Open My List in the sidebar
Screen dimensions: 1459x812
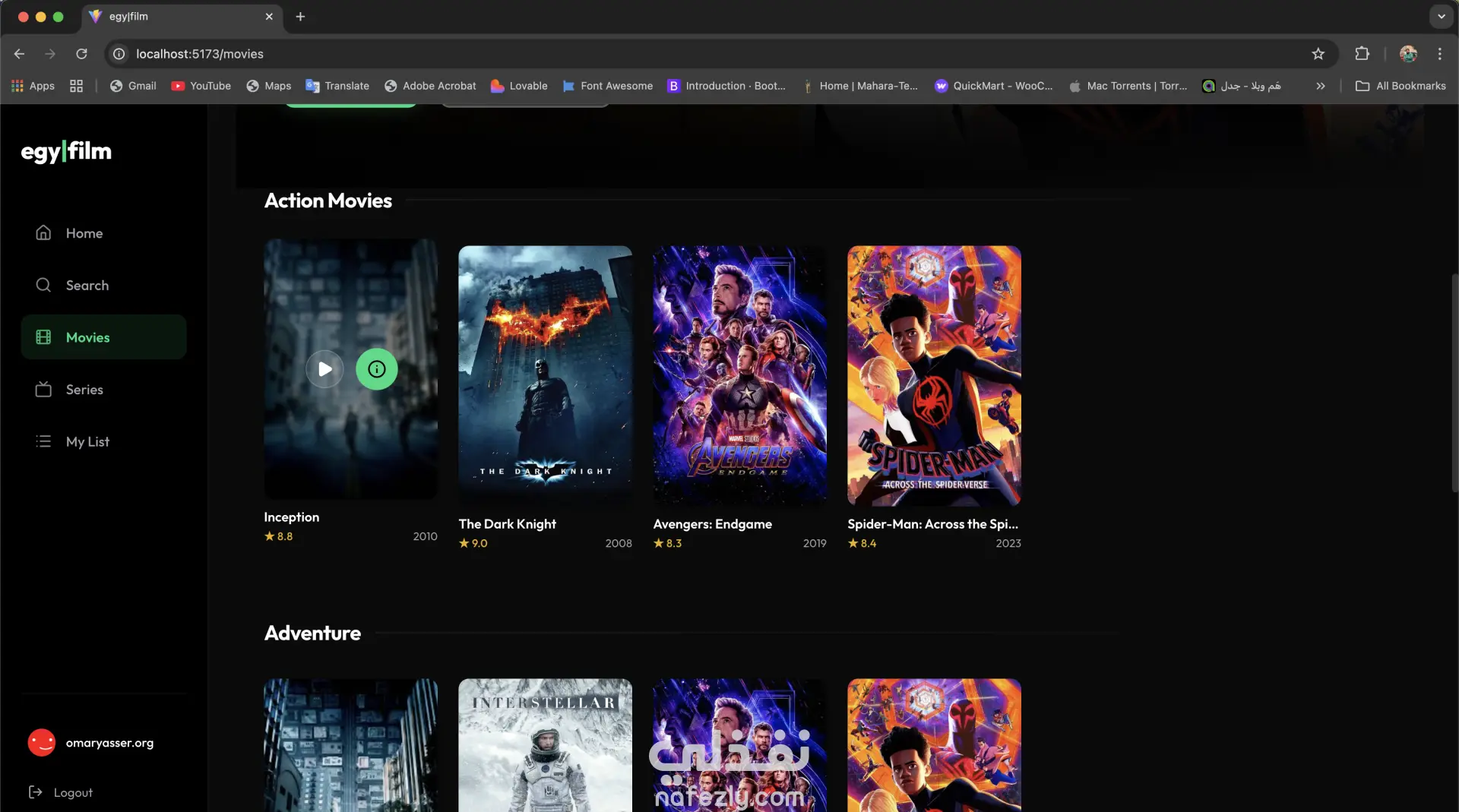point(103,441)
